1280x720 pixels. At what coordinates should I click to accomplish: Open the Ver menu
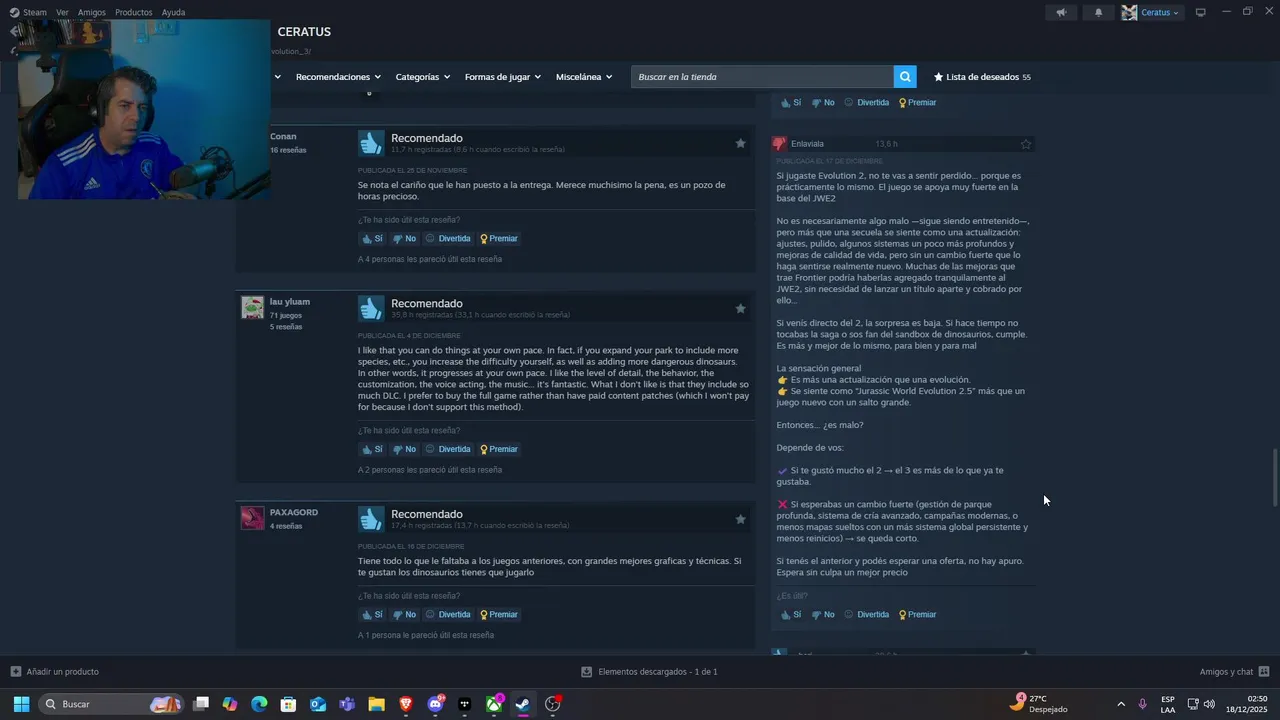click(62, 13)
